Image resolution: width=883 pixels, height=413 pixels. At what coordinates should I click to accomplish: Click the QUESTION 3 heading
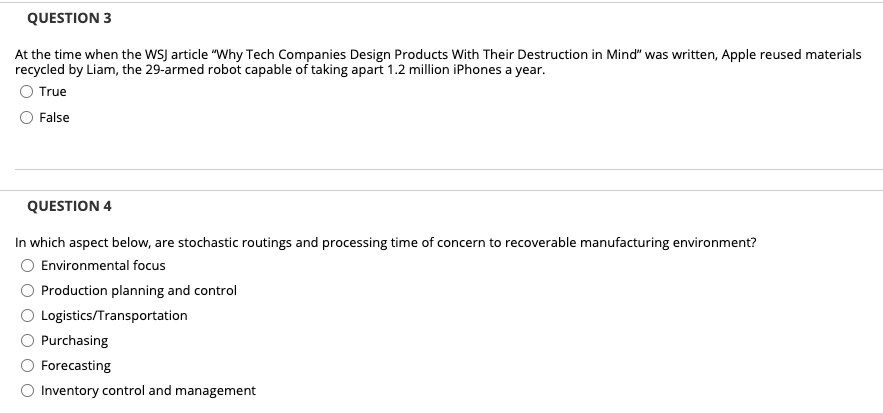point(69,19)
